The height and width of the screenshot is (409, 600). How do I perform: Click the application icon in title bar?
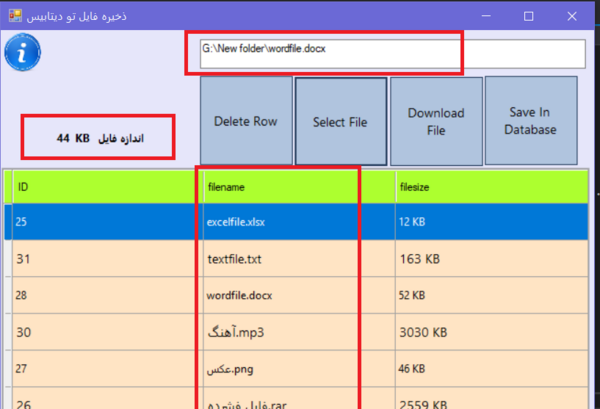15,16
